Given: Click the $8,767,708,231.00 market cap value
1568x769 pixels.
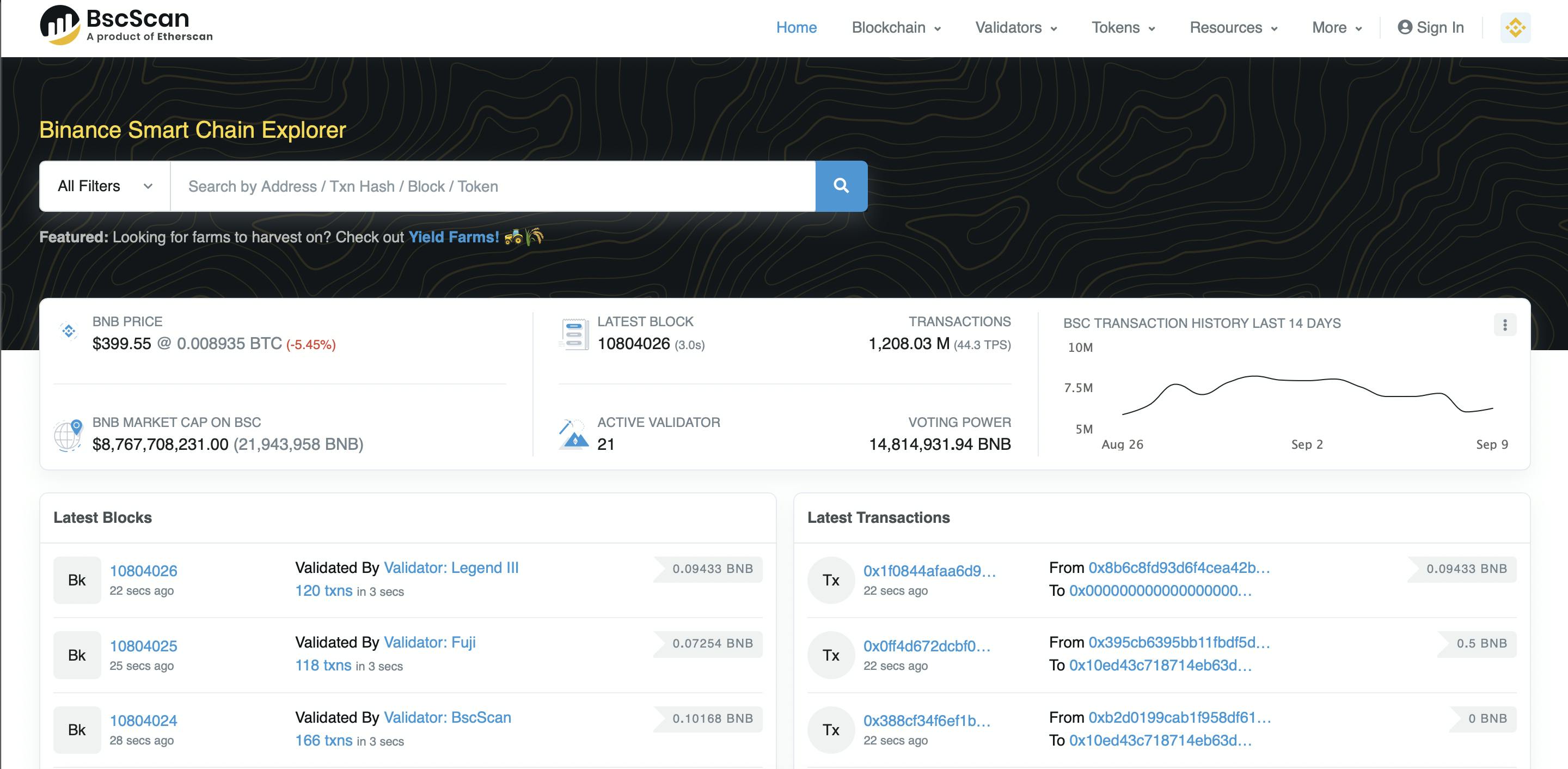Looking at the screenshot, I should (160, 444).
